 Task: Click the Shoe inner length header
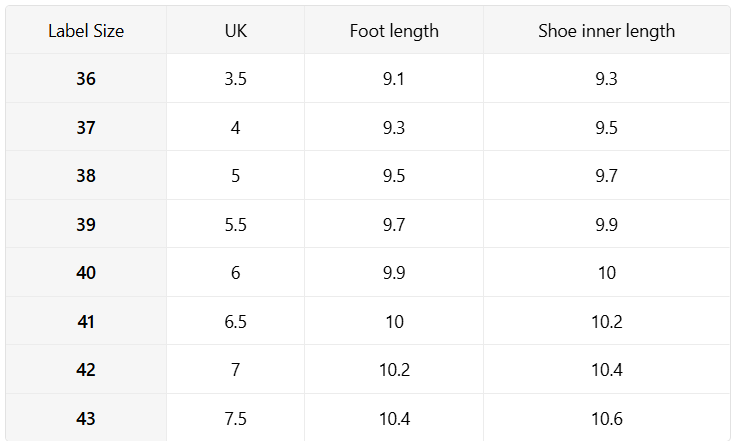click(x=607, y=30)
